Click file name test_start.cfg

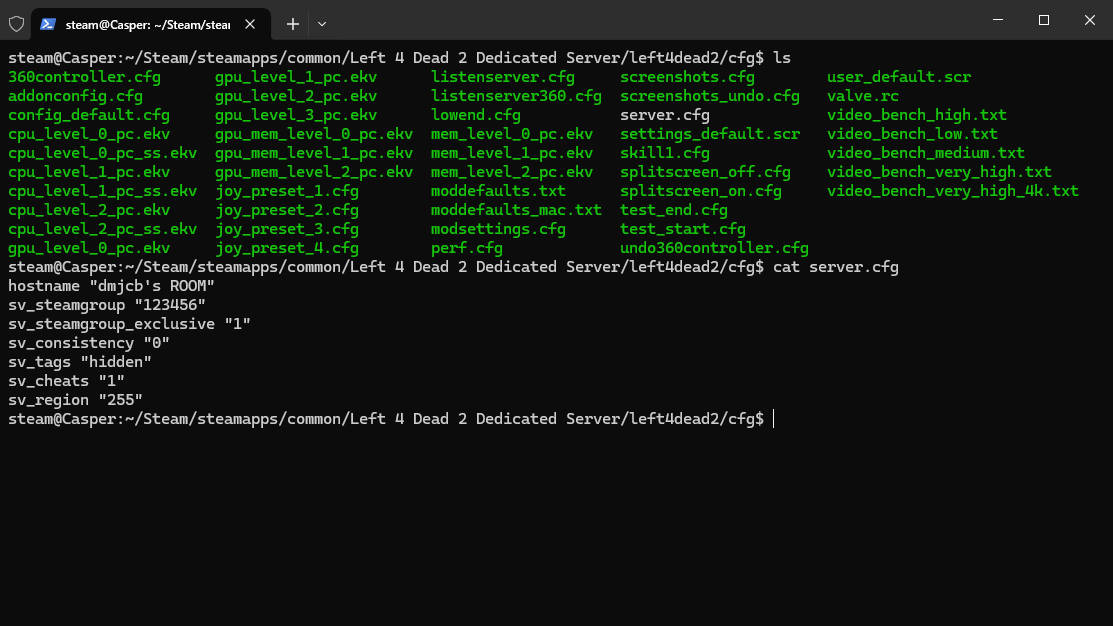coord(683,229)
